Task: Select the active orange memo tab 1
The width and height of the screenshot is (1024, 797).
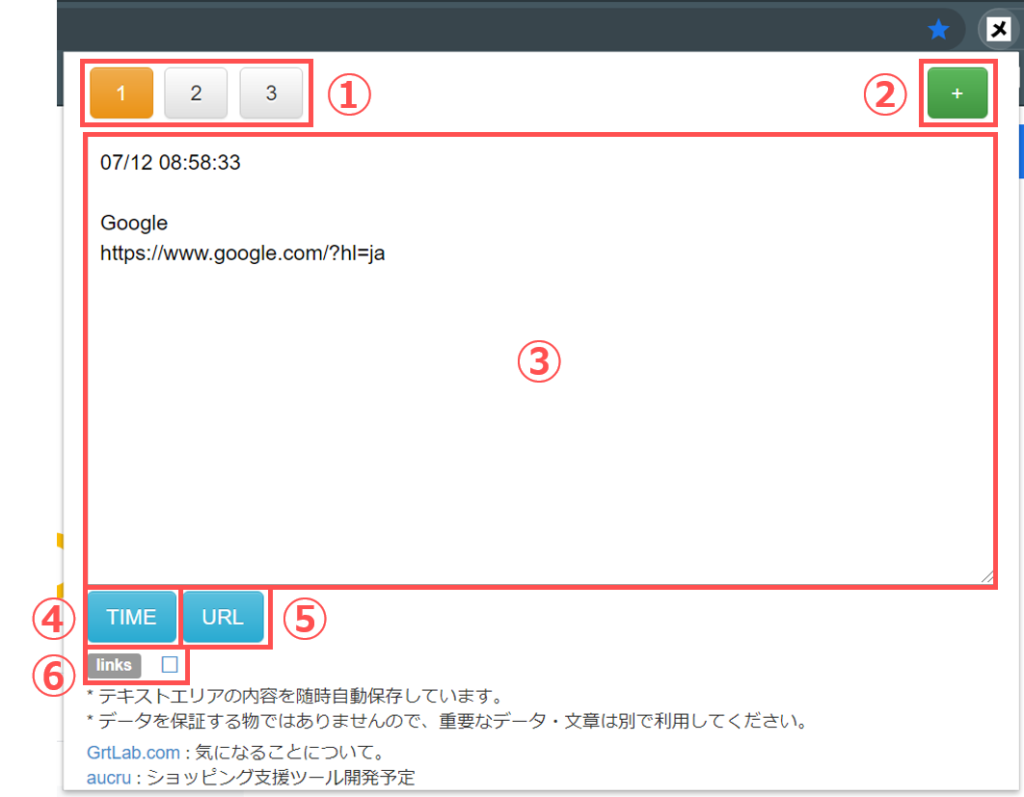Action: click(121, 93)
